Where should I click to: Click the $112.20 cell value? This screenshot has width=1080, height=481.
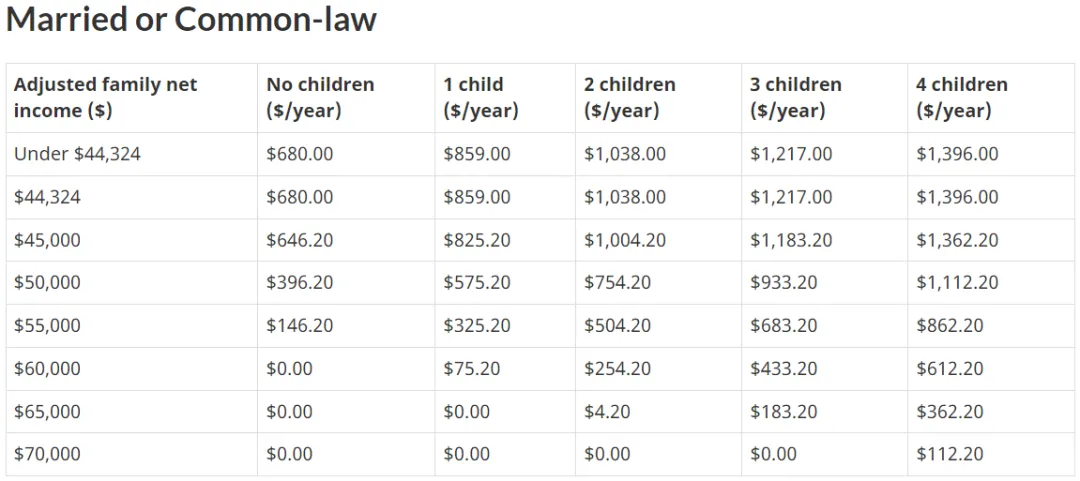(x=950, y=454)
